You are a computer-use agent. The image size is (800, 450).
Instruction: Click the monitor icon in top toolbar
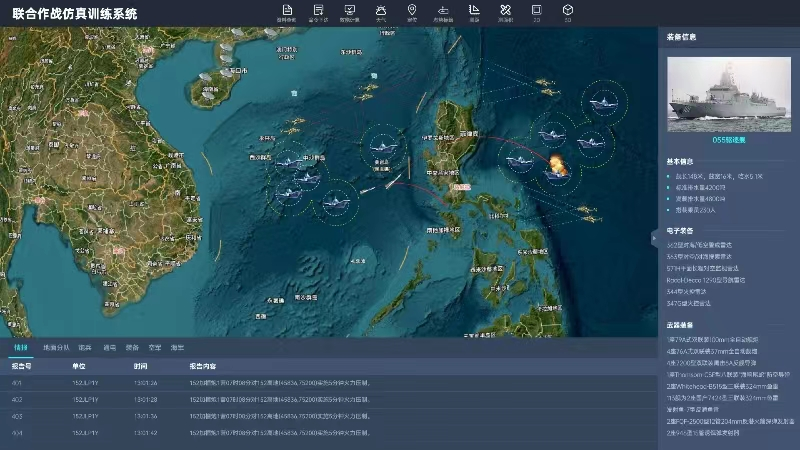coord(349,11)
